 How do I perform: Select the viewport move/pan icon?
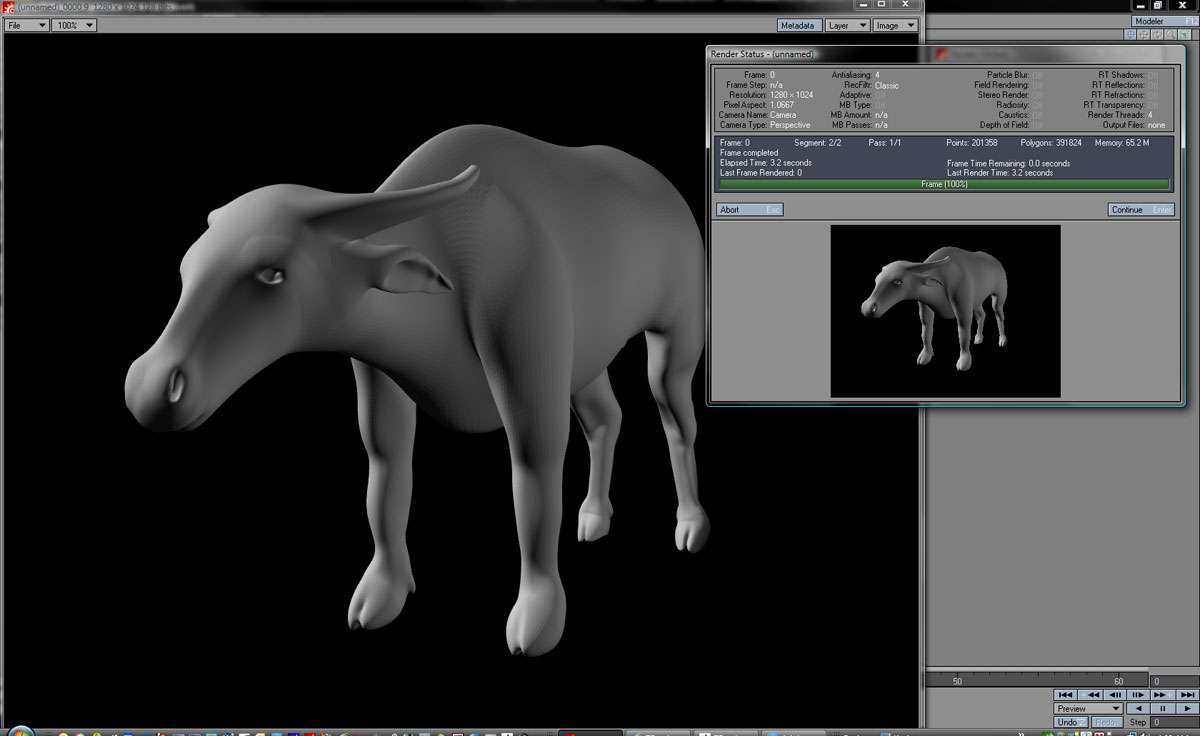coord(1143,34)
